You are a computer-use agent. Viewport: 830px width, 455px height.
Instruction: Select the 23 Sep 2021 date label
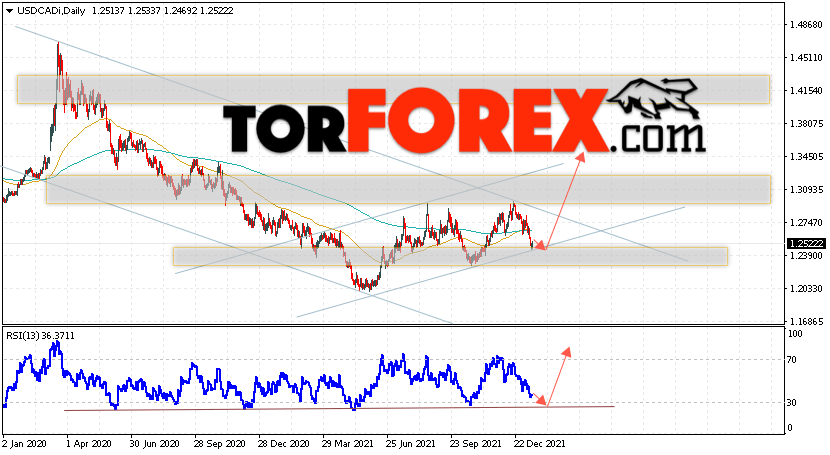point(475,443)
